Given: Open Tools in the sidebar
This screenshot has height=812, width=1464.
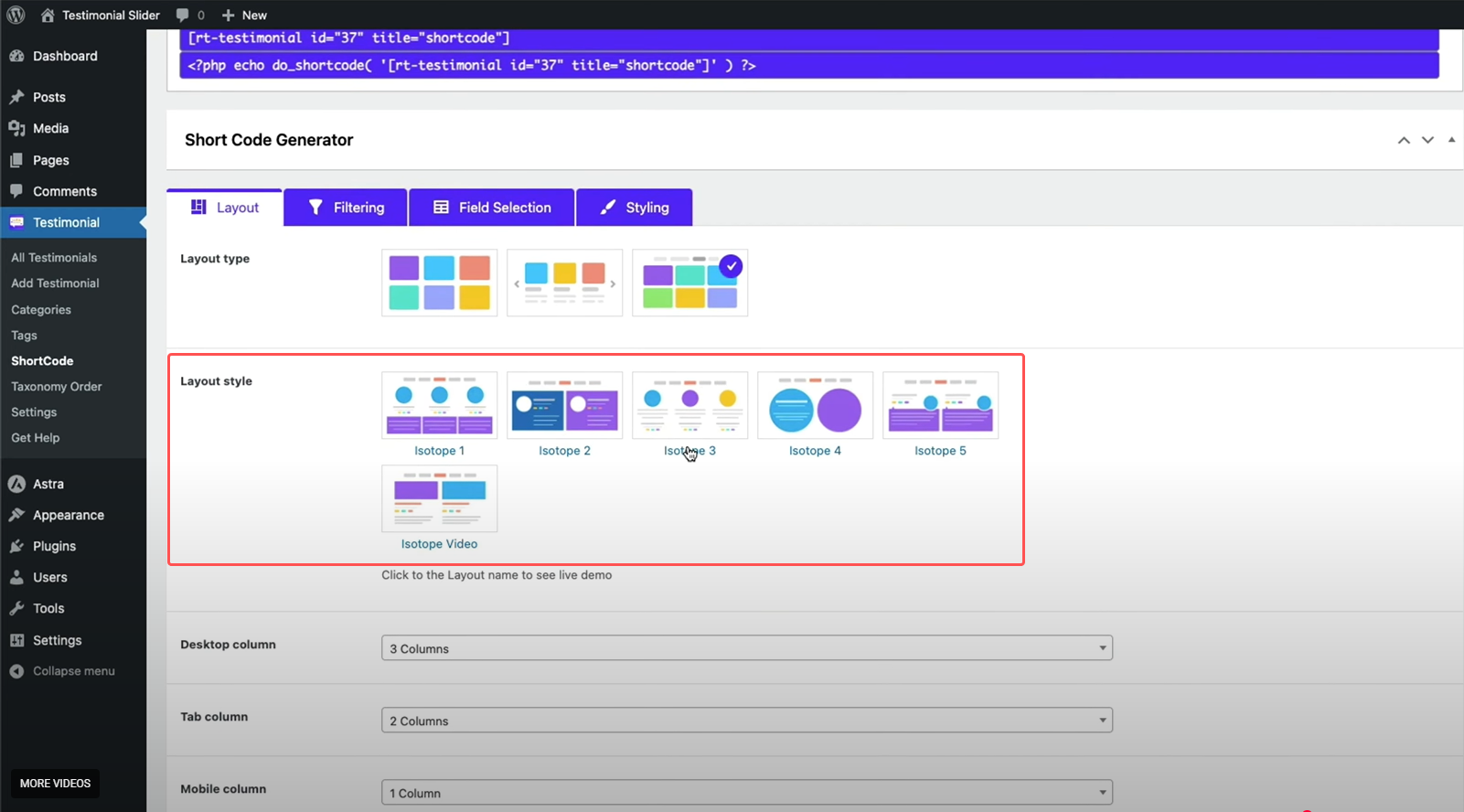Looking at the screenshot, I should (x=48, y=608).
